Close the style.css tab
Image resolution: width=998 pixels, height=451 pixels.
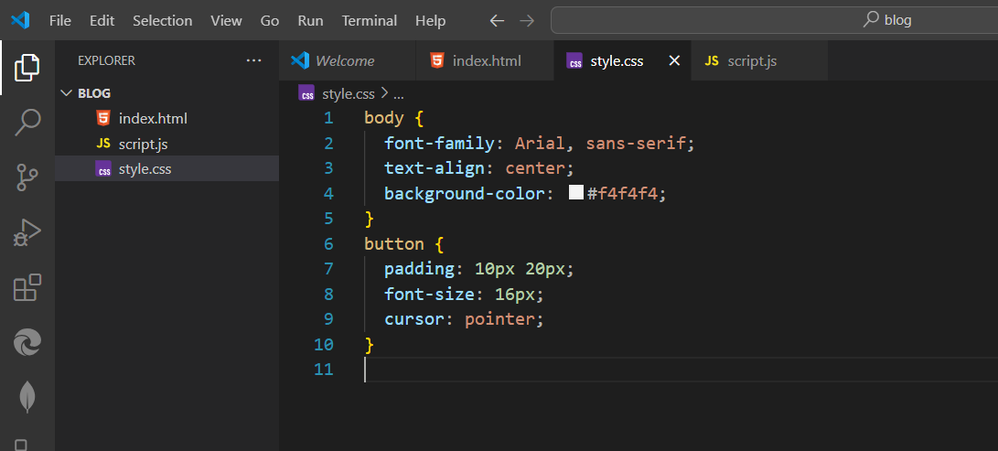tap(674, 61)
